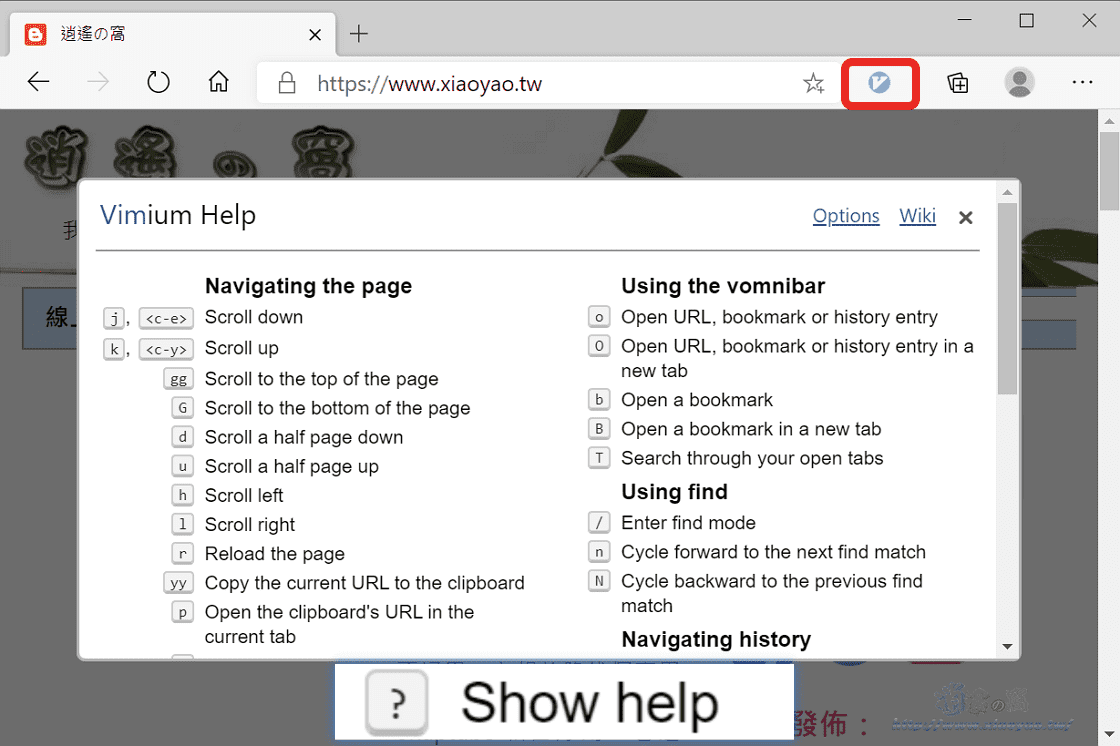
Task: Open the browser profile avatar
Action: point(1019,83)
